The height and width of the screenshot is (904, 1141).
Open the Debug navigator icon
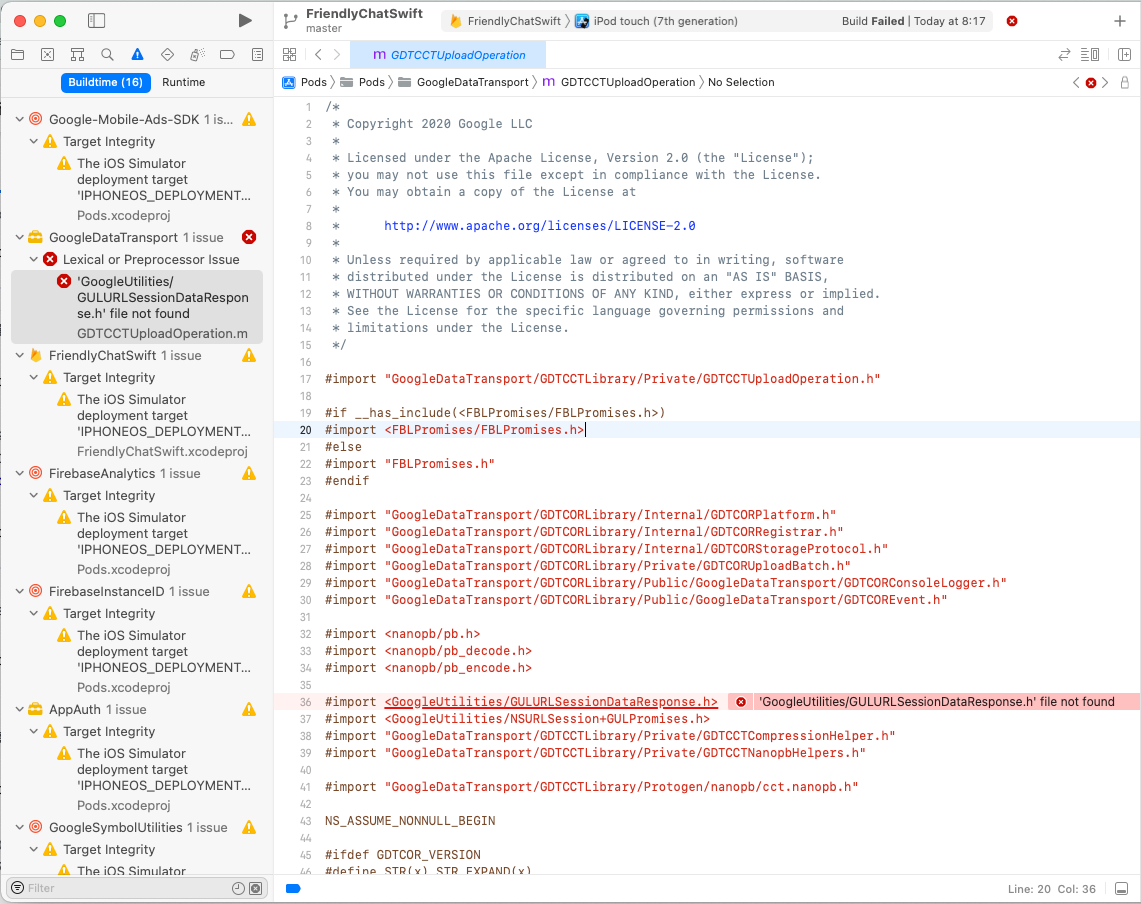point(196,55)
